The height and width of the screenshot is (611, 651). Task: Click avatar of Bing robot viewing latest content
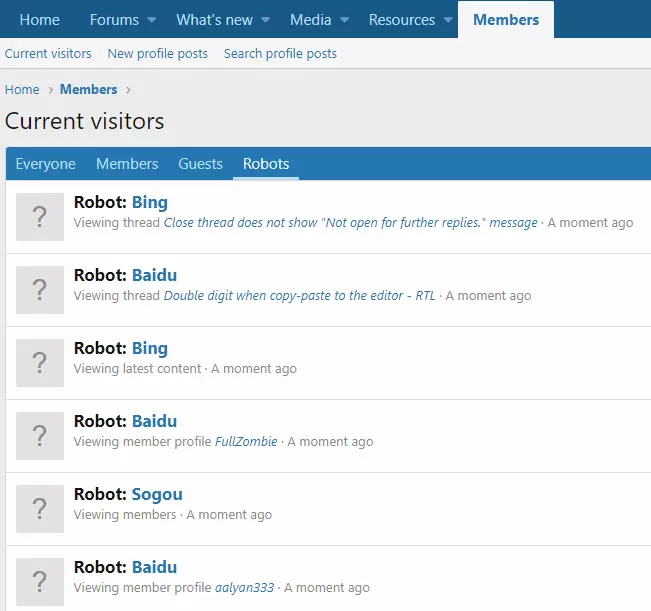click(40, 363)
